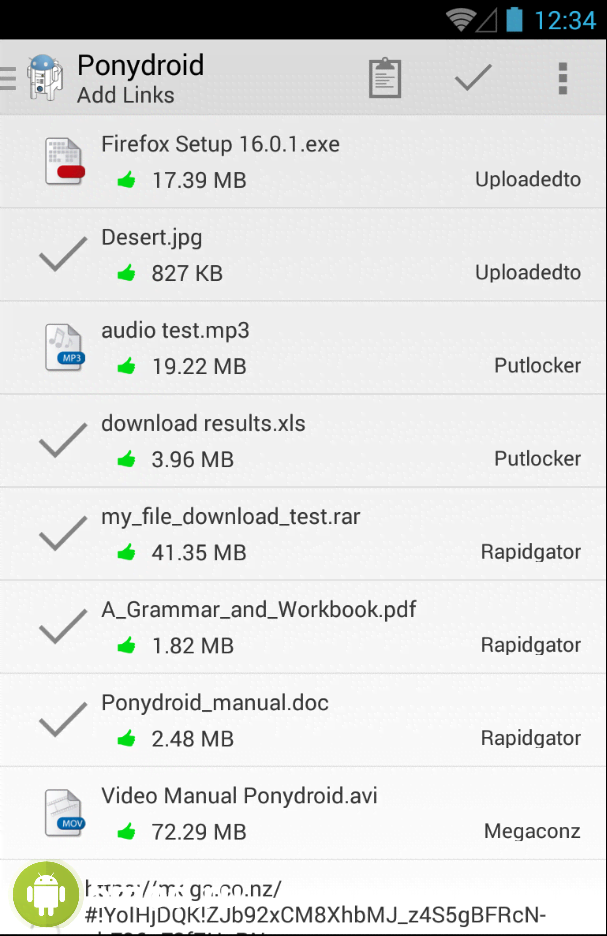Select the audio test.mp3 file name
This screenshot has width=607, height=936.
(175, 331)
